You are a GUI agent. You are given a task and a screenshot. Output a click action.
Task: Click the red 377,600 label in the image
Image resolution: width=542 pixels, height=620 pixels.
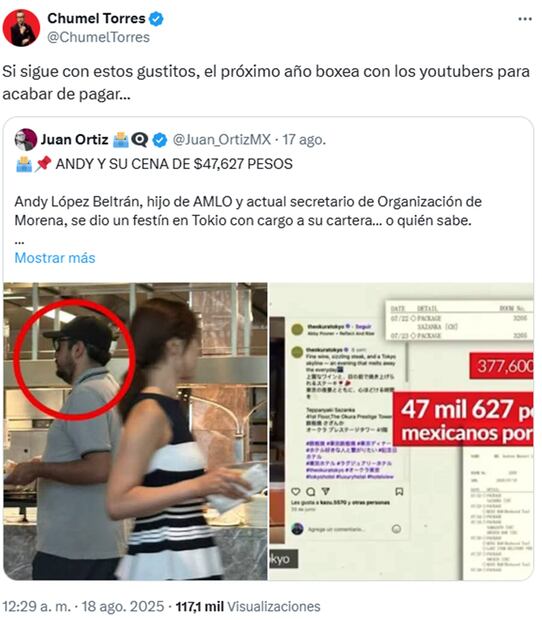[x=501, y=366]
